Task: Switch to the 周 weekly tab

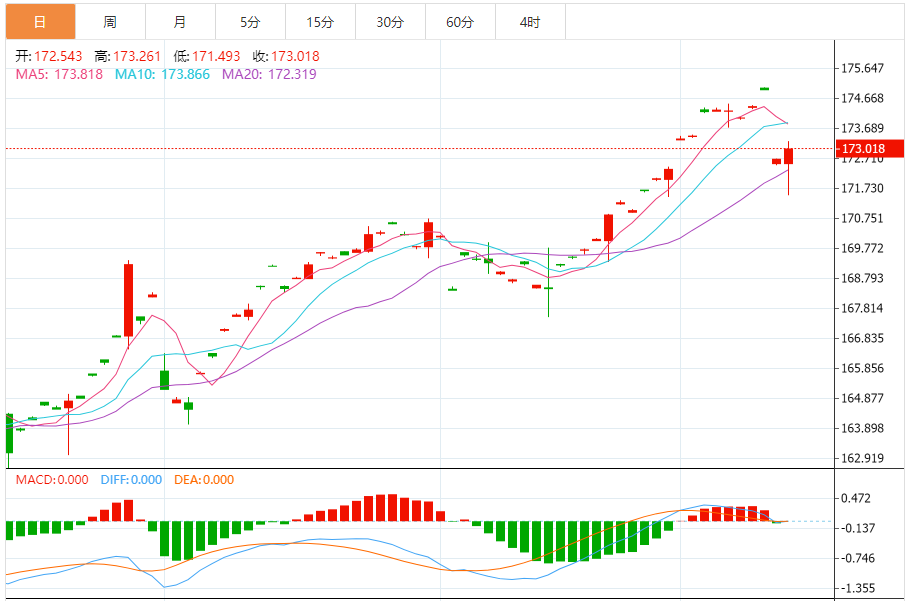Action: click(111, 22)
